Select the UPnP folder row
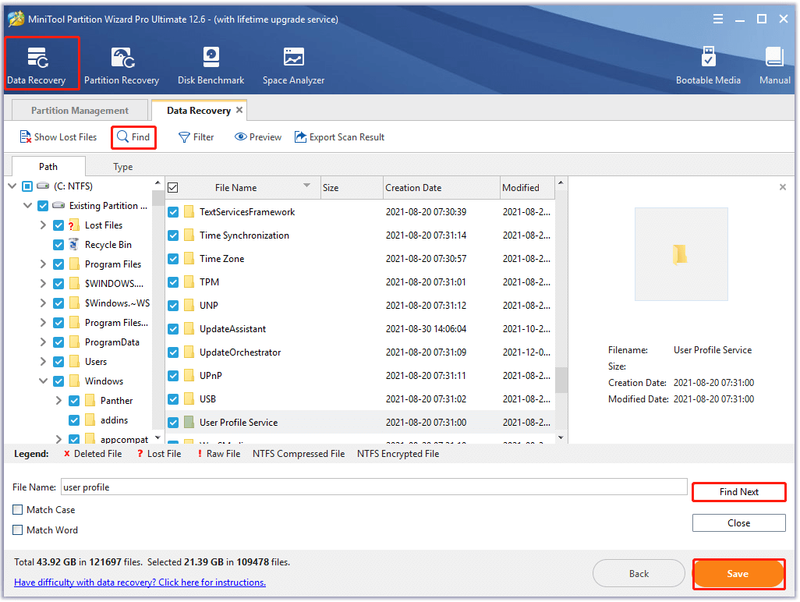Viewport: 800px width, 602px height. click(360, 375)
